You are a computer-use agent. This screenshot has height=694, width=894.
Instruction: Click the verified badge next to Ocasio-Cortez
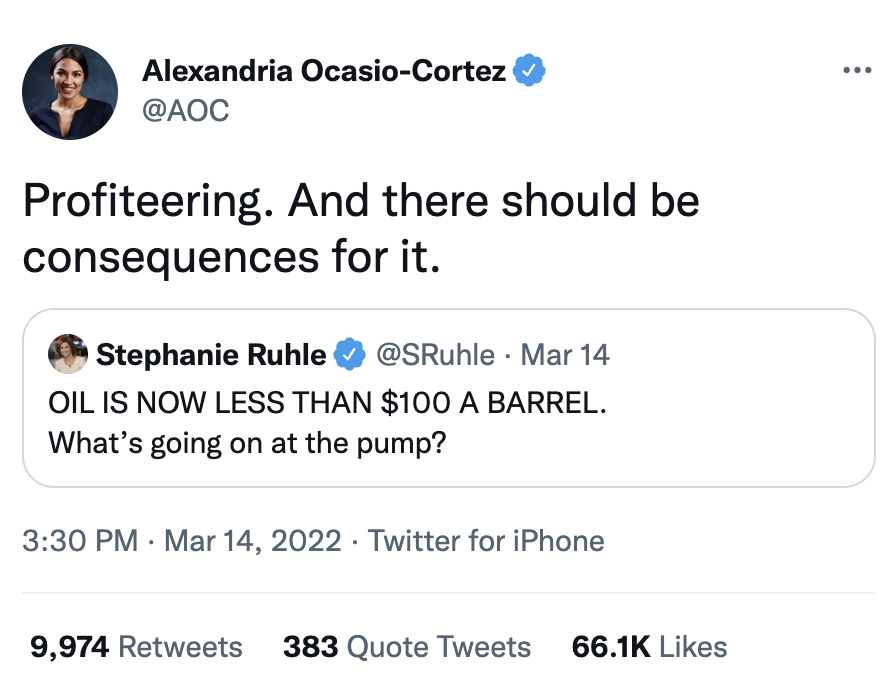coord(529,71)
